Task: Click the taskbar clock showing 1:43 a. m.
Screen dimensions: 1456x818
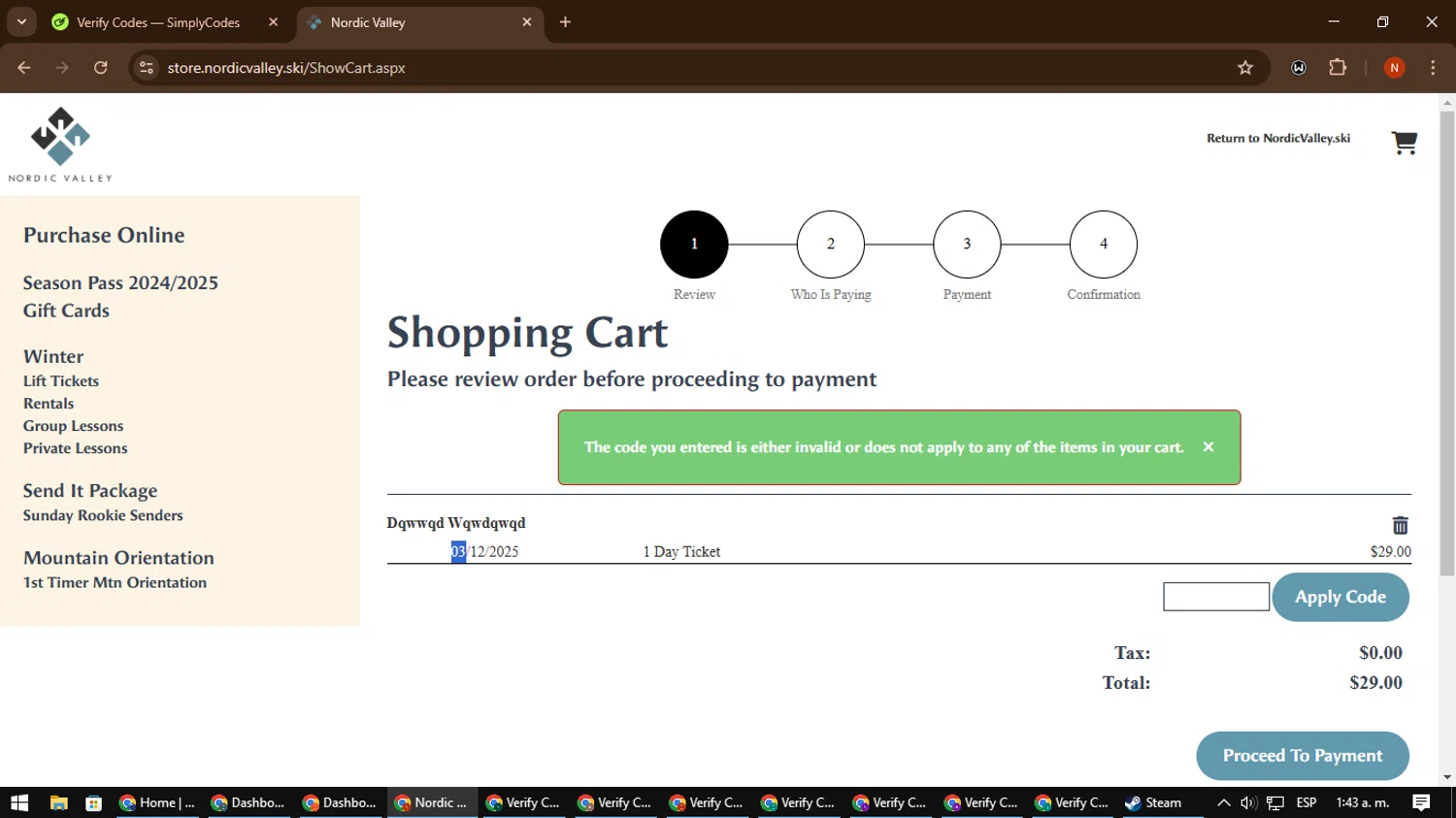Action: (1363, 802)
